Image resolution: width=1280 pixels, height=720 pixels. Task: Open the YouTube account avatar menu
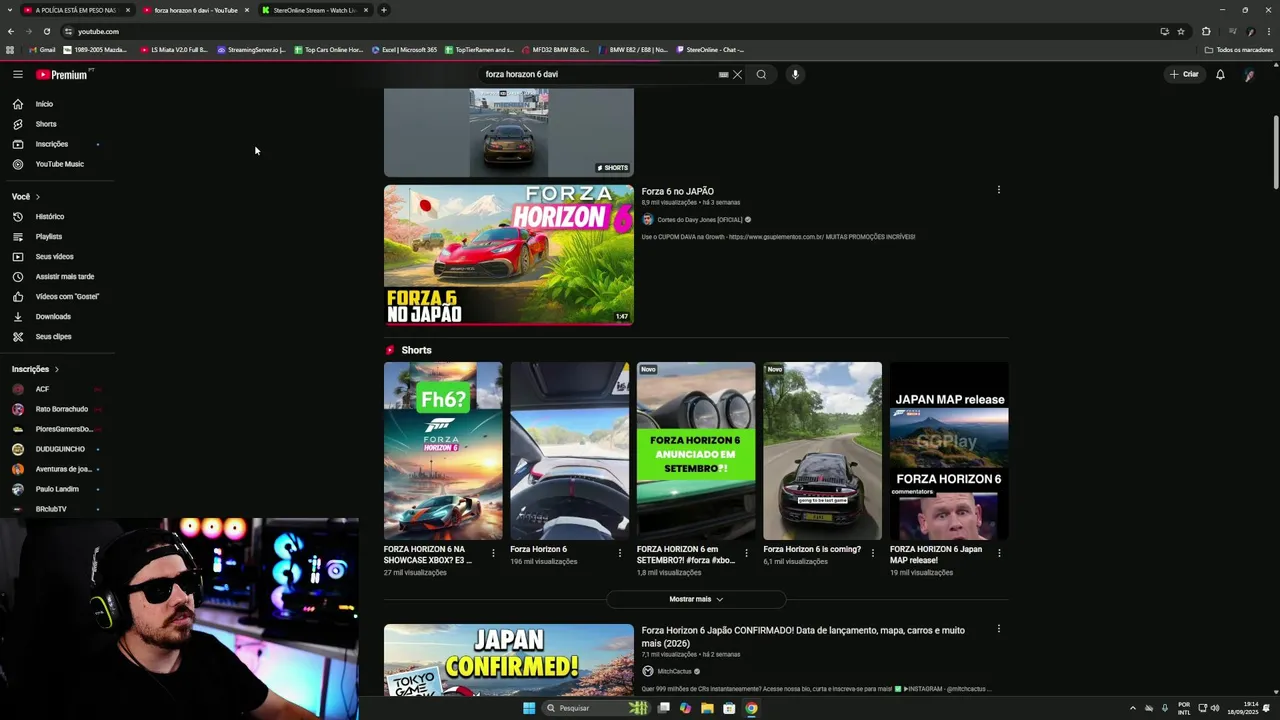pyautogui.click(x=1249, y=74)
